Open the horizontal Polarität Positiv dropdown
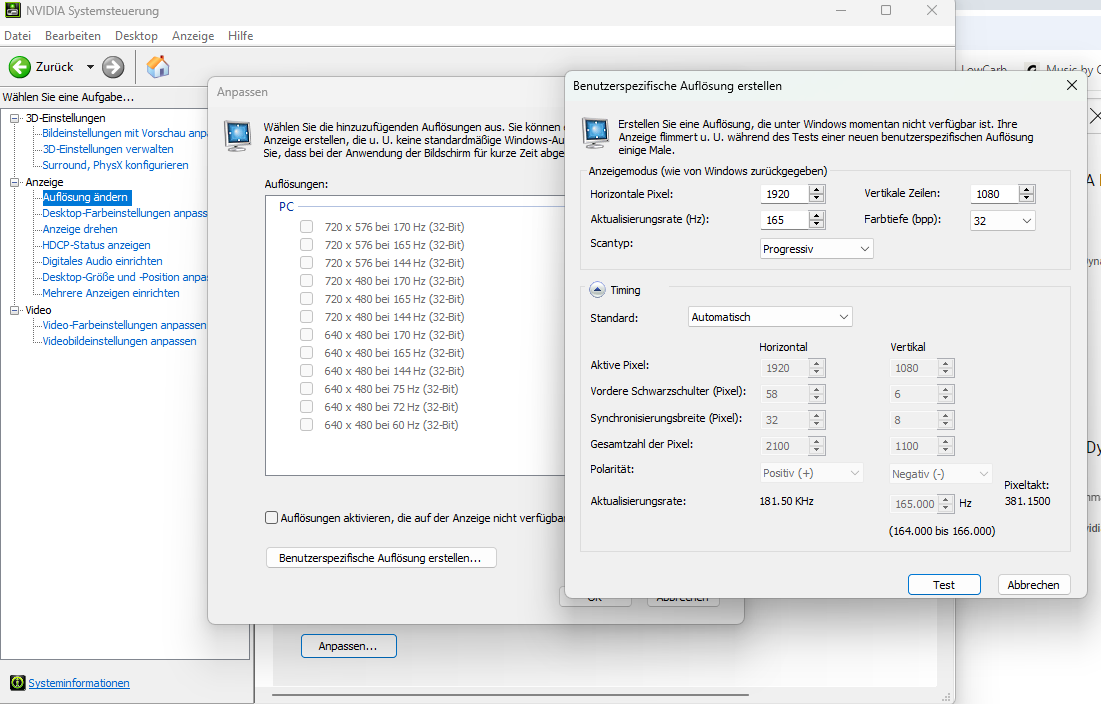Image resolution: width=1101 pixels, height=704 pixels. coord(811,473)
